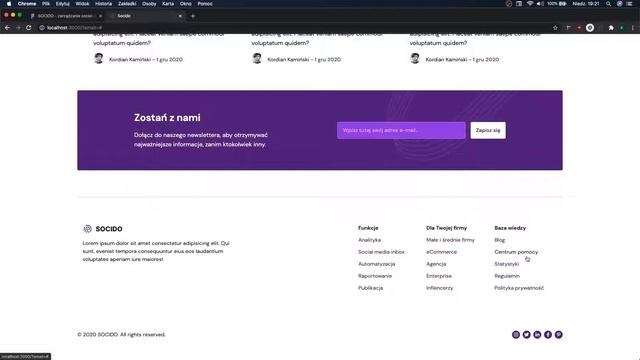Open the Automatyzacja footer link
Image resolution: width=640 pixels, height=360 pixels.
point(376,264)
